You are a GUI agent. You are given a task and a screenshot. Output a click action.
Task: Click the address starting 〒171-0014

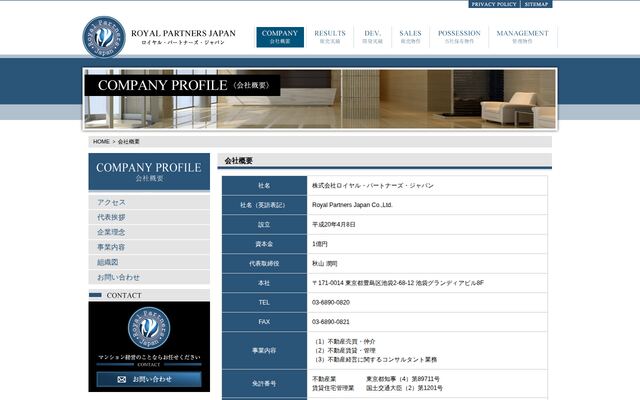click(x=398, y=283)
